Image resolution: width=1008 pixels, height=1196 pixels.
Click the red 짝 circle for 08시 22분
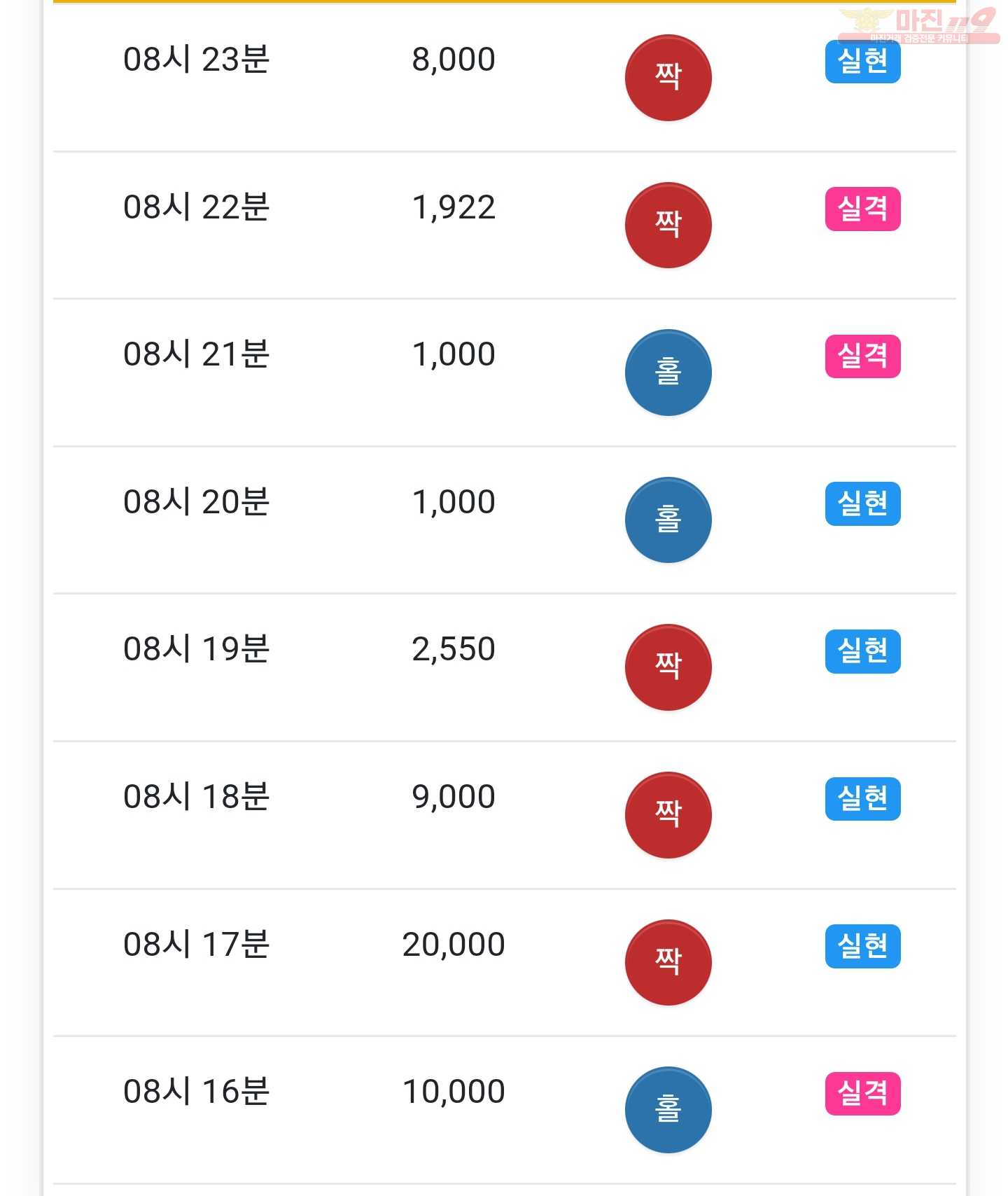tap(668, 225)
